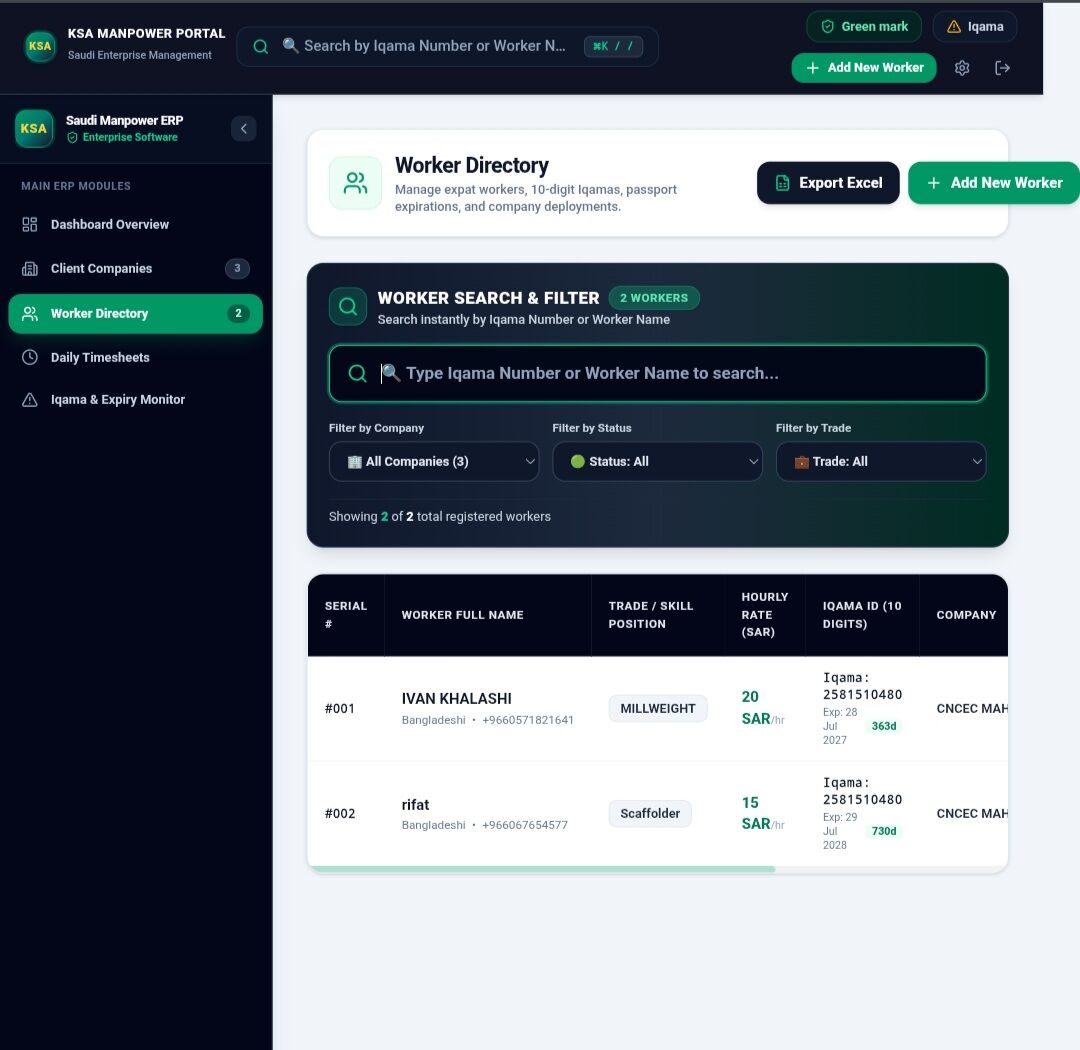Click the COMPANY column header
The image size is (1080, 1050).
(x=966, y=615)
